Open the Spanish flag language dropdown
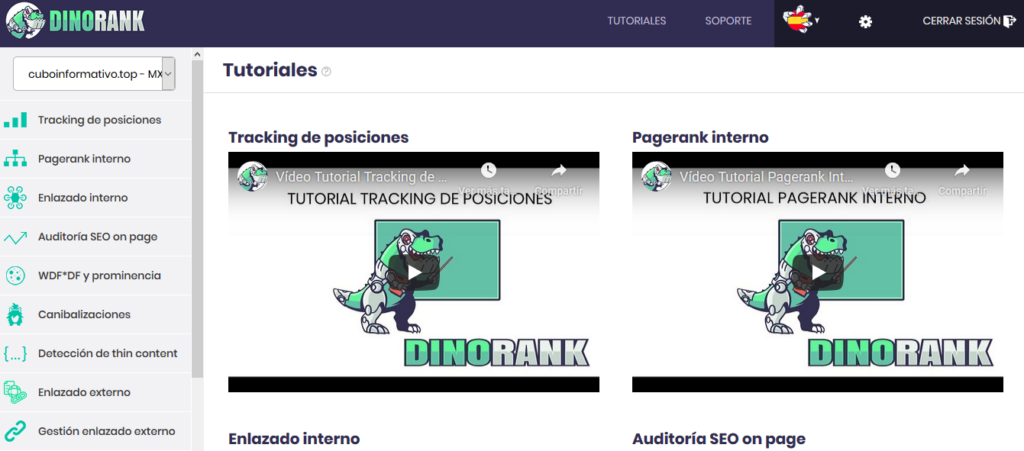1024x451 pixels. pyautogui.click(x=801, y=20)
